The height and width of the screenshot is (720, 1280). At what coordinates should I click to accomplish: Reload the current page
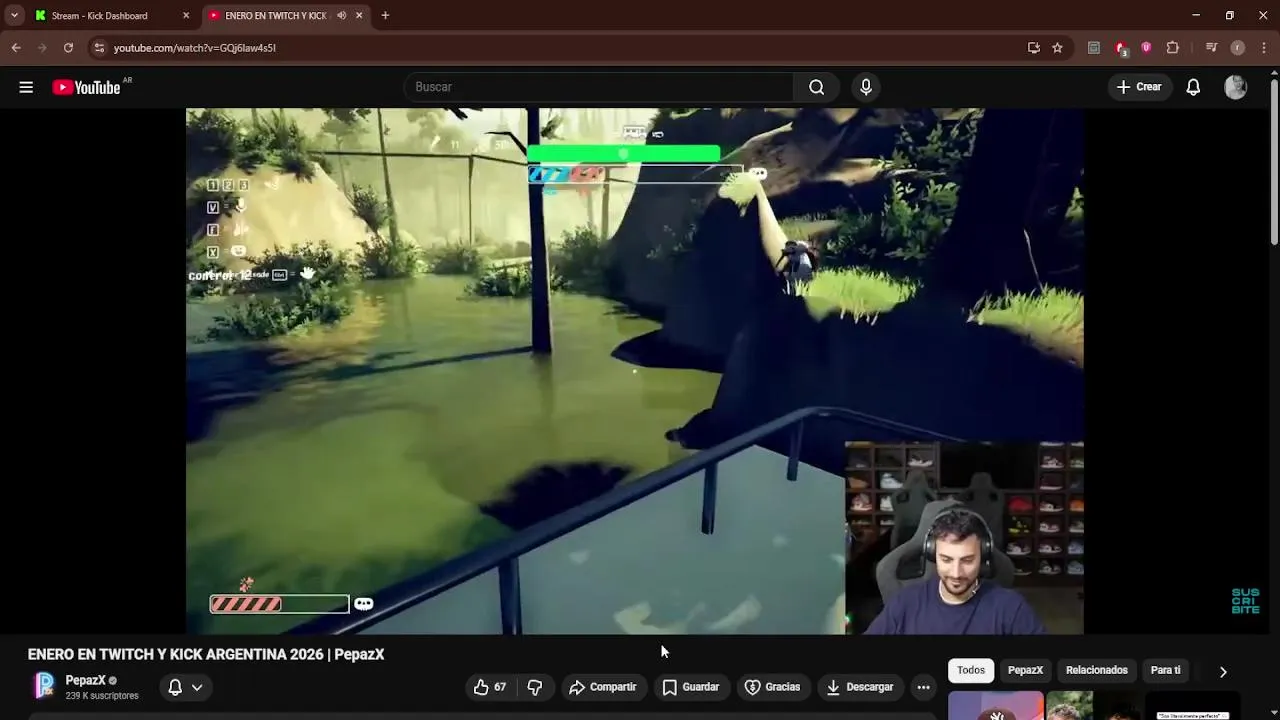[x=68, y=47]
